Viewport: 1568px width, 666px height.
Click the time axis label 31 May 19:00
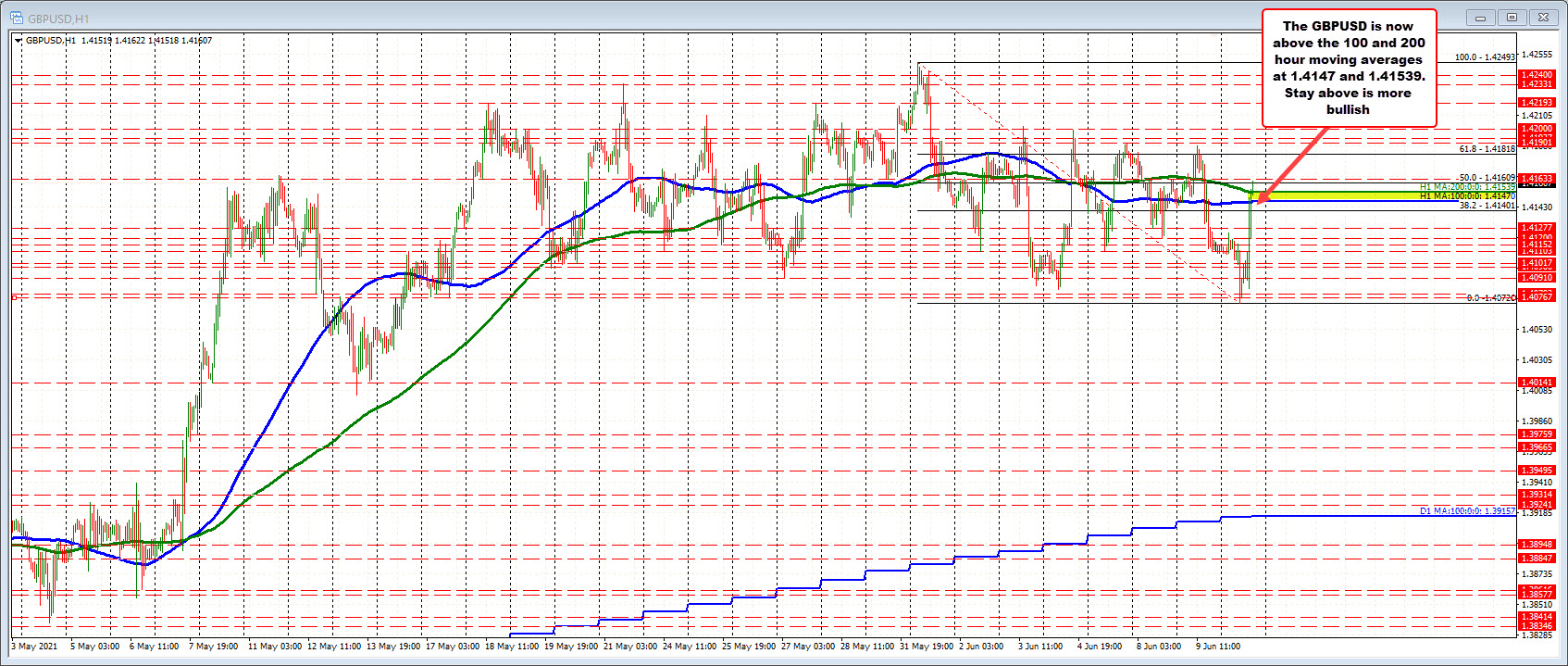click(x=927, y=647)
